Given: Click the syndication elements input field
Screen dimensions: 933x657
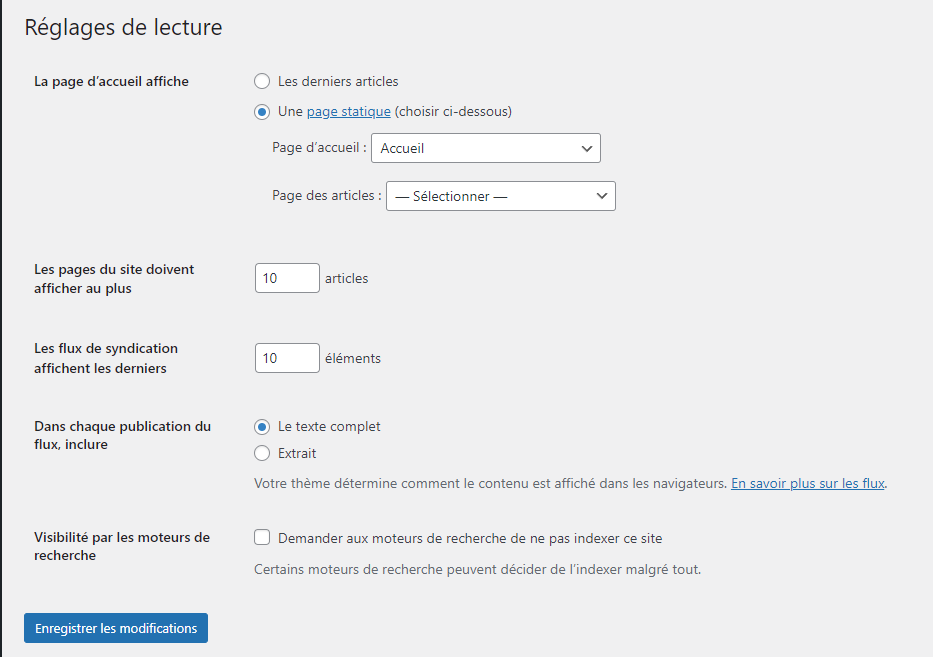Looking at the screenshot, I should coord(287,358).
